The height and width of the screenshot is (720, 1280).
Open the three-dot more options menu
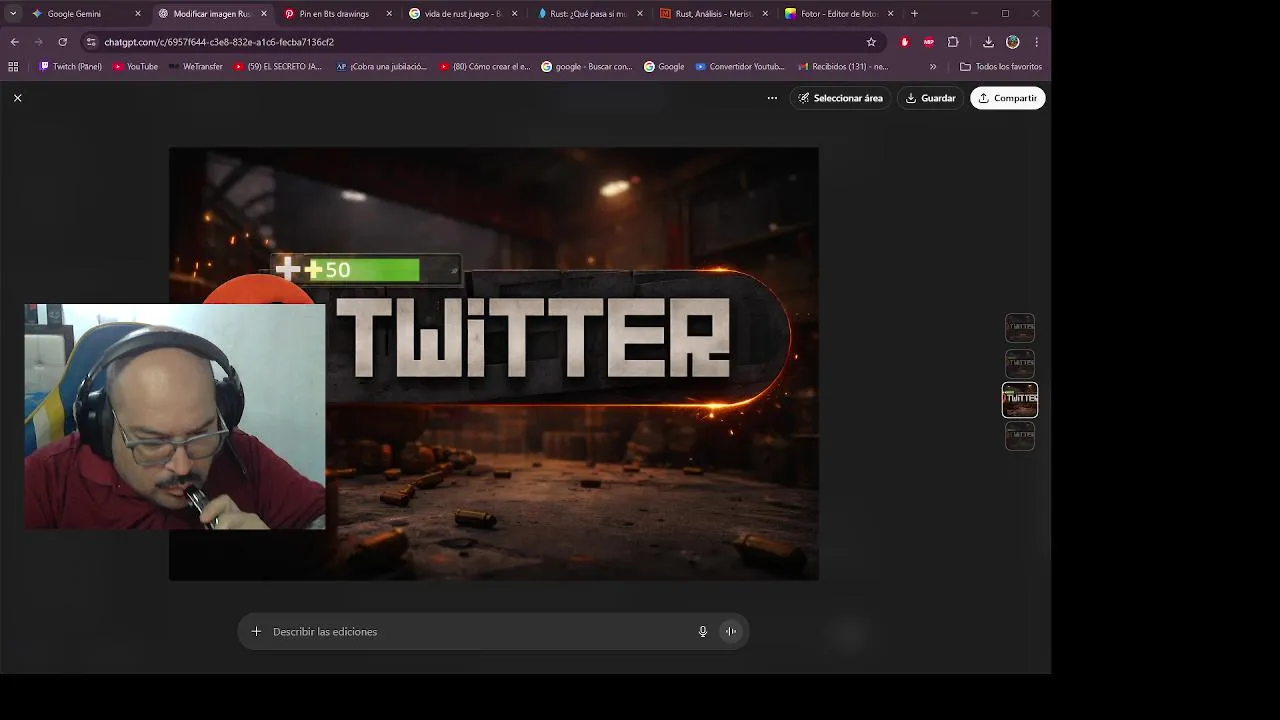772,98
